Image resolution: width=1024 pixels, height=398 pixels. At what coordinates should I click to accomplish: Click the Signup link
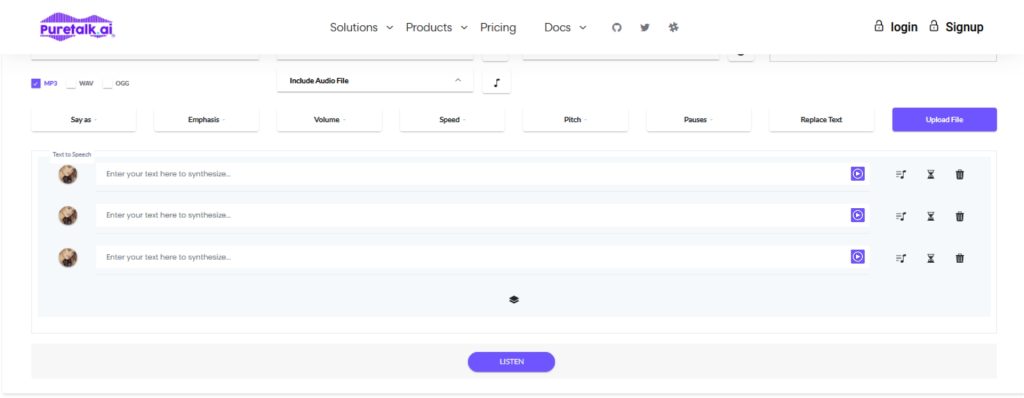tap(956, 27)
